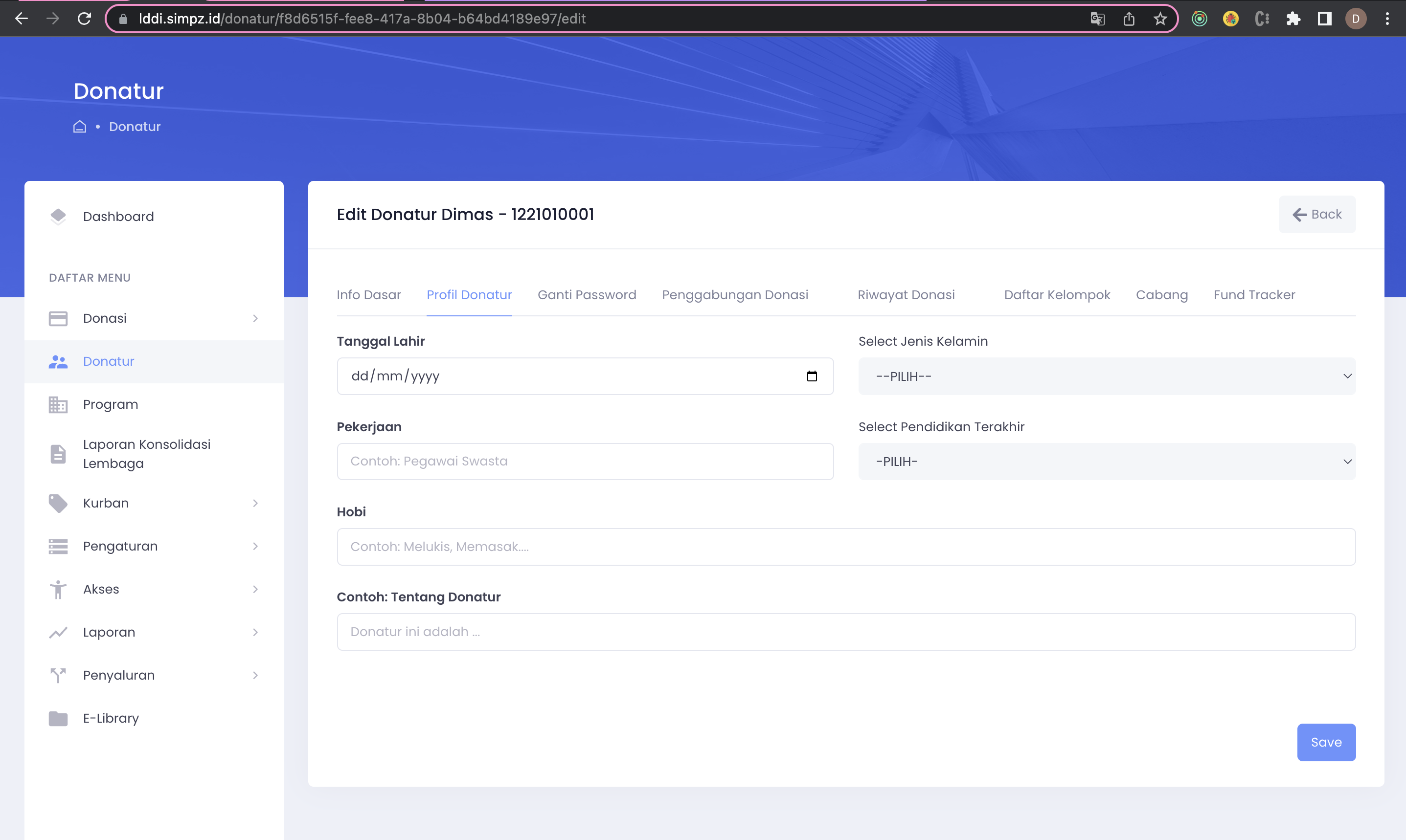Open browser extensions puzzle icon

point(1293,19)
